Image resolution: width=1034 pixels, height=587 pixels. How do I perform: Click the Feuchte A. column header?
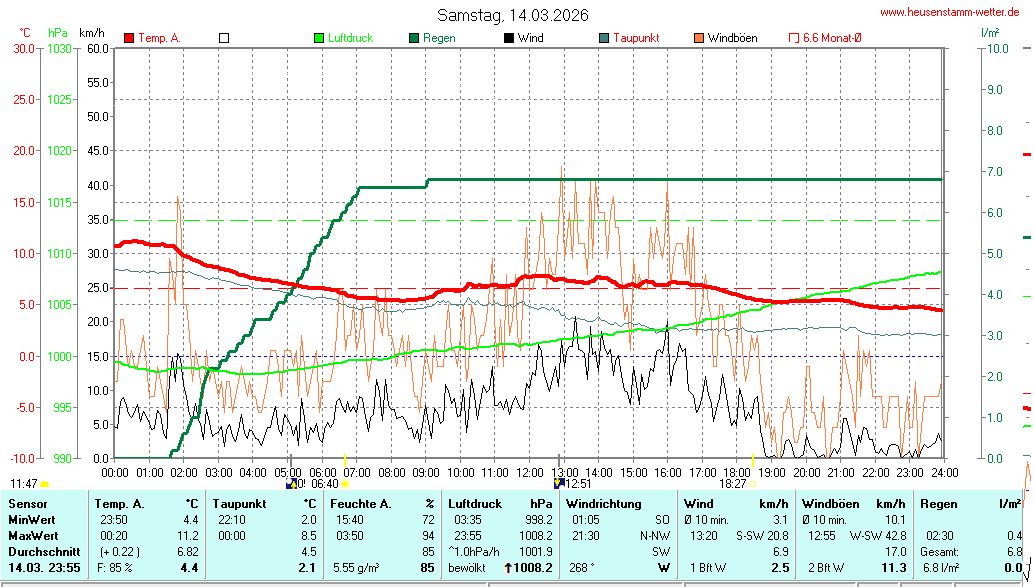point(359,504)
